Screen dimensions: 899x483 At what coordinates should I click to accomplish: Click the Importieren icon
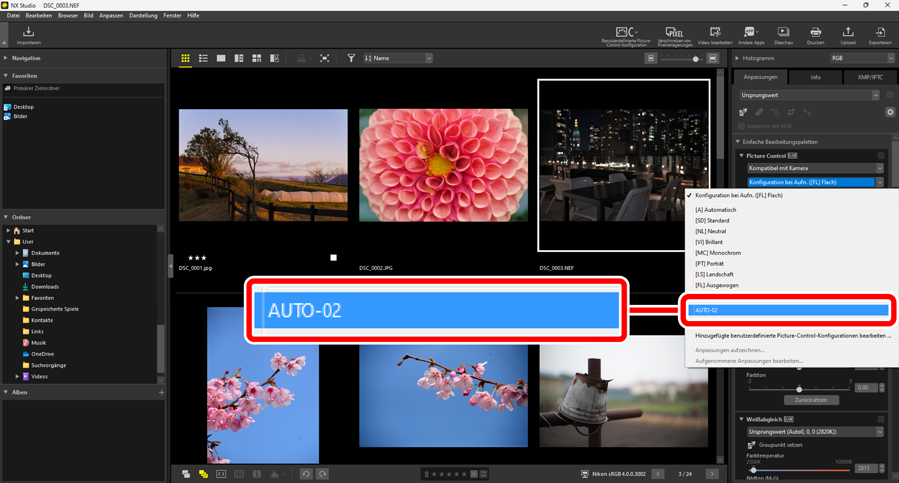pos(29,34)
